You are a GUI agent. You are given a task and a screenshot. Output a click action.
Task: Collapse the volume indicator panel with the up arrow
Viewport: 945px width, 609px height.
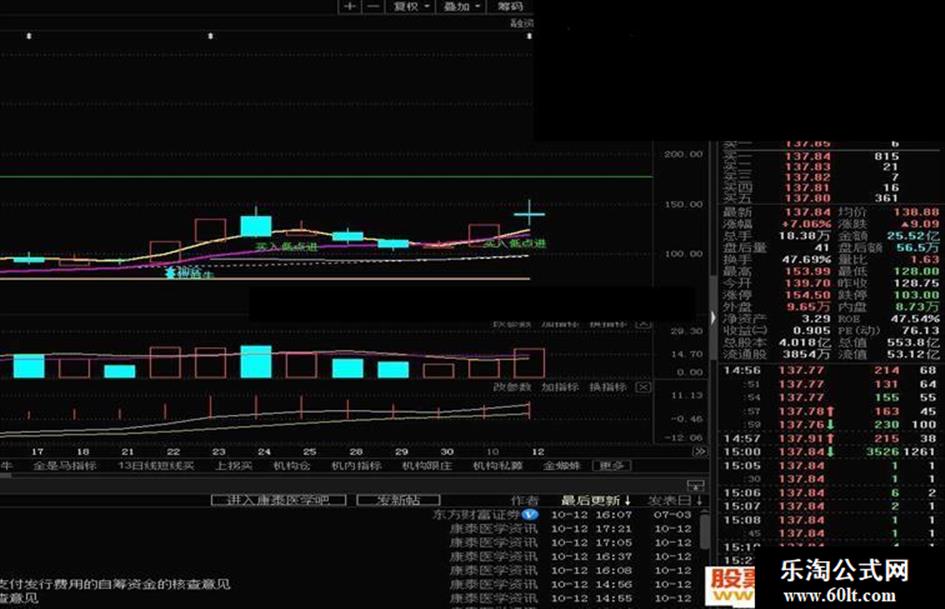[x=644, y=324]
